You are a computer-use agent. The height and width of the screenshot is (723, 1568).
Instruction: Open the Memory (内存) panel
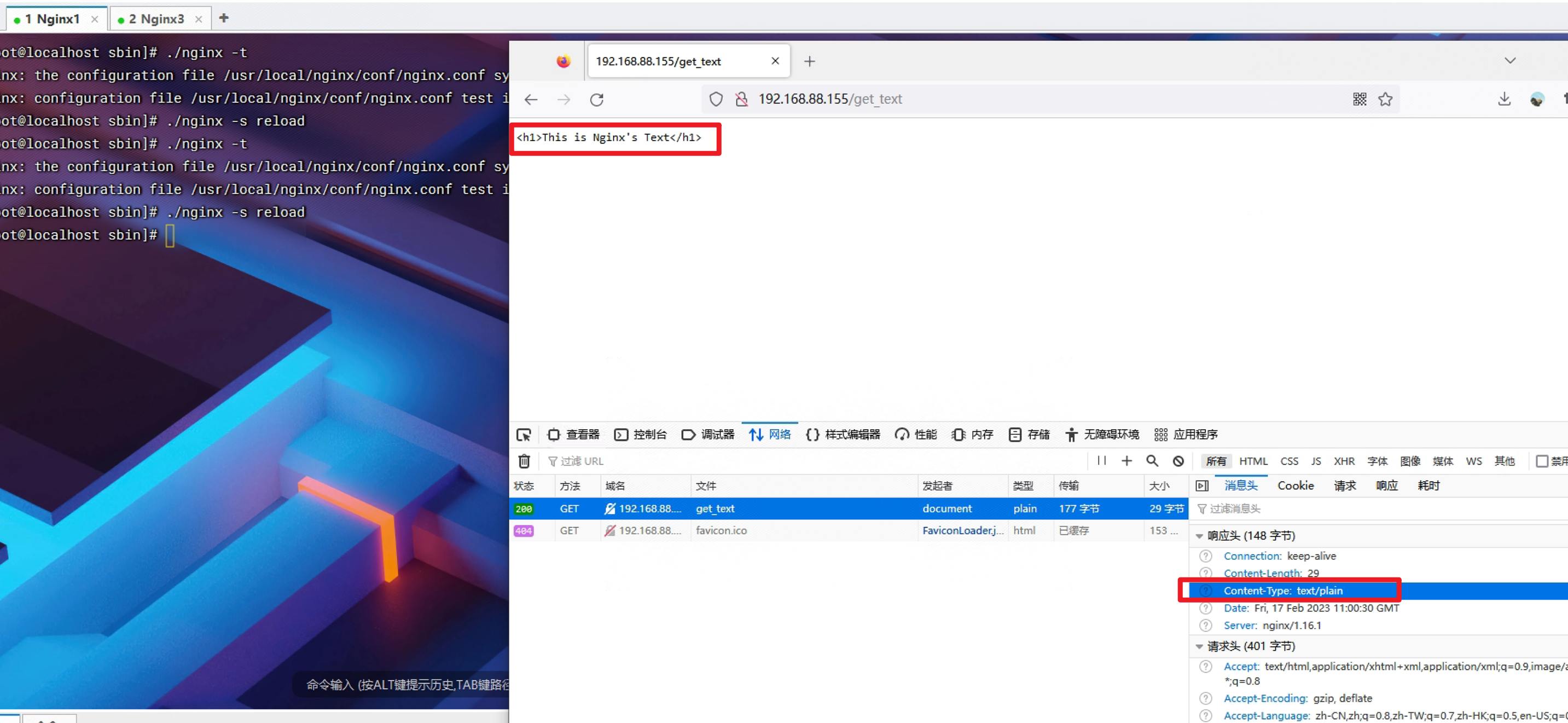coord(972,434)
